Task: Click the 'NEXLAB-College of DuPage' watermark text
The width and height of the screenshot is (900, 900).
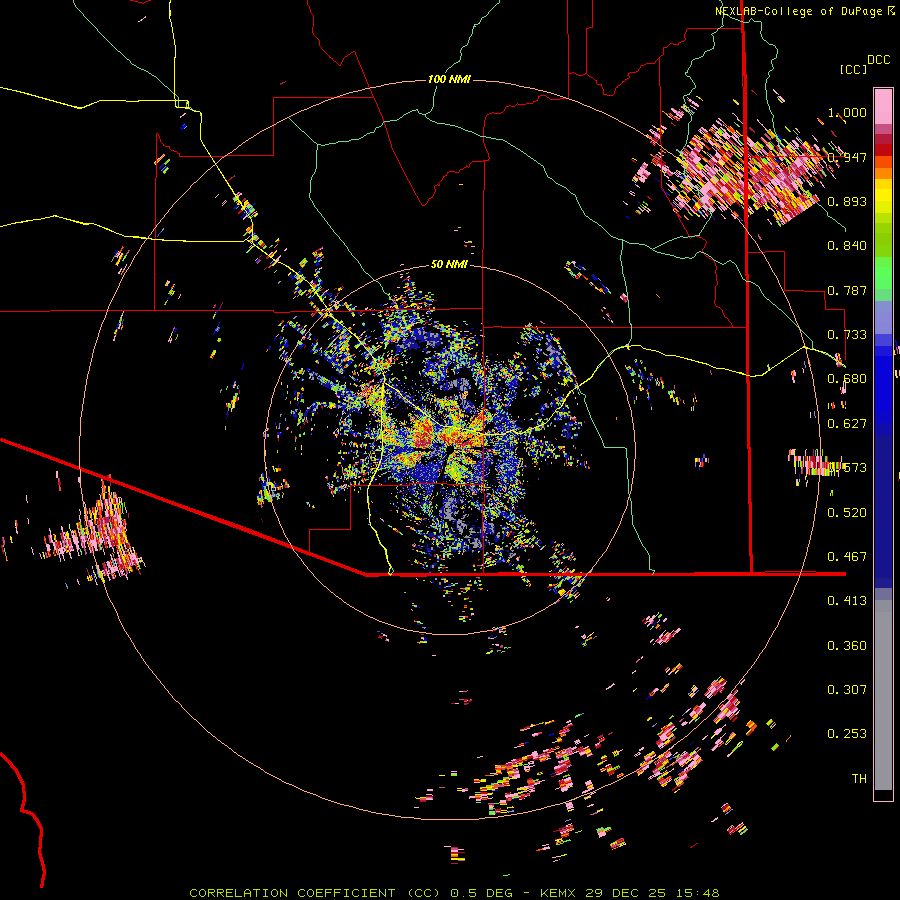Action: tap(798, 11)
